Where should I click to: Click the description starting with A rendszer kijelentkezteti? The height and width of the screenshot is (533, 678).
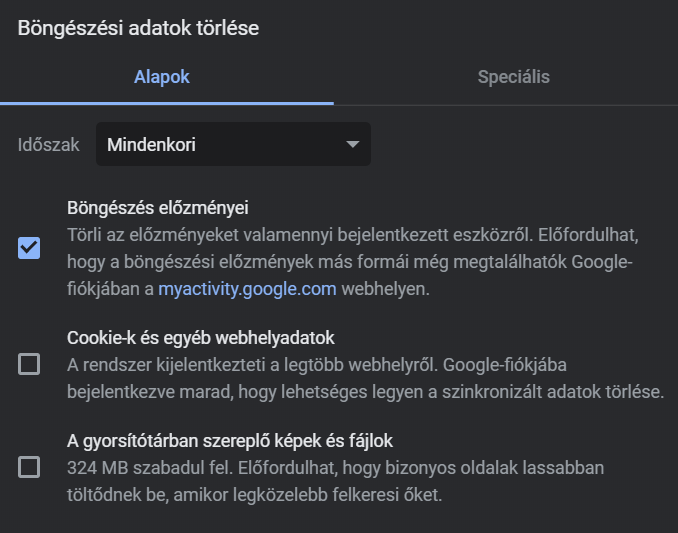coord(365,378)
